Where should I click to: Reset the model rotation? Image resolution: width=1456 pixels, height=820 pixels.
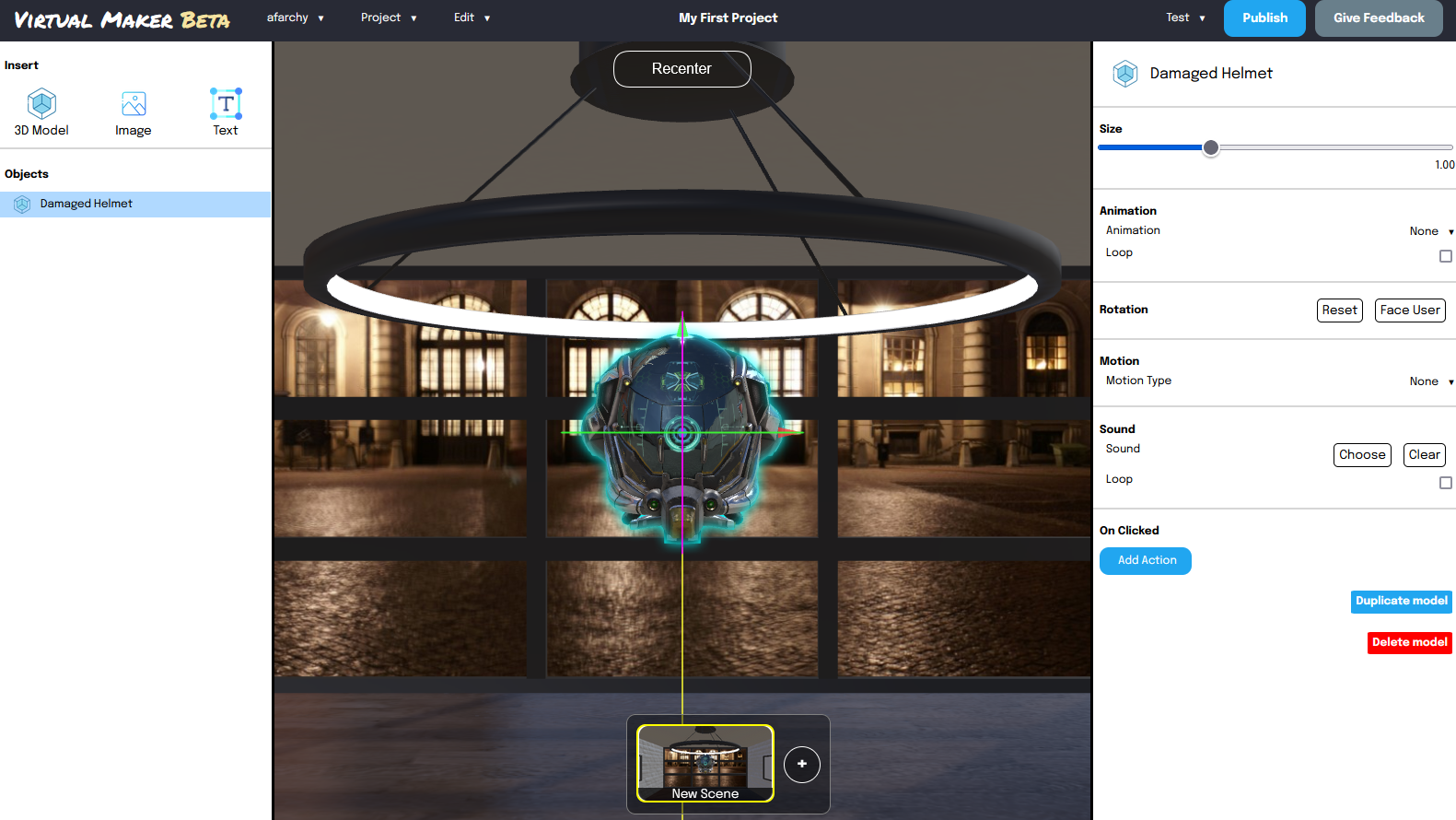1339,310
